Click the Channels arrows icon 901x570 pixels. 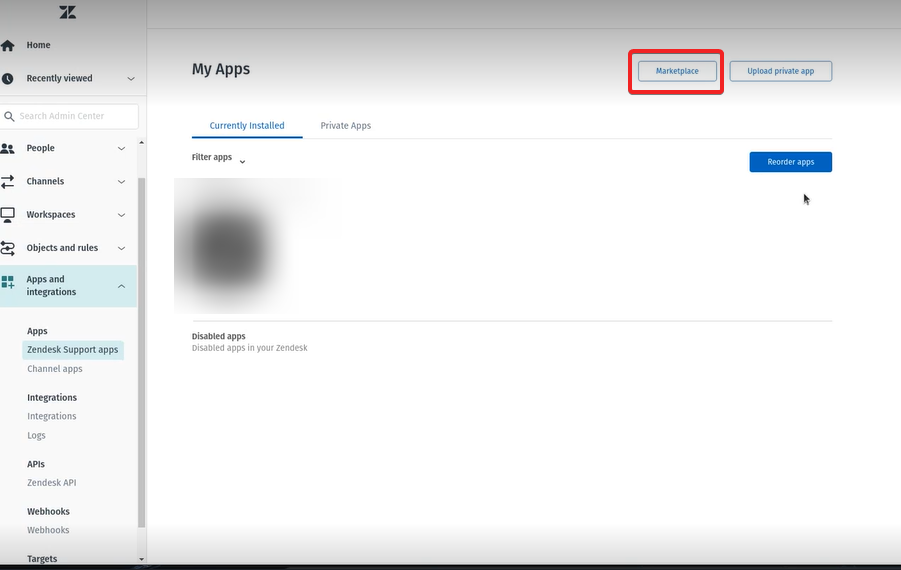point(7,182)
